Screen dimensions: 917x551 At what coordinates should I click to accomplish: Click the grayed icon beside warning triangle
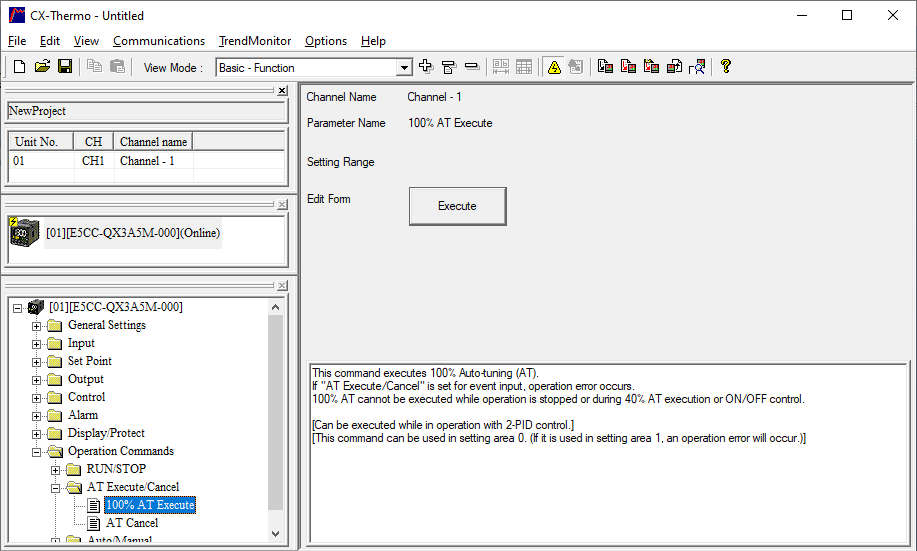click(x=576, y=67)
